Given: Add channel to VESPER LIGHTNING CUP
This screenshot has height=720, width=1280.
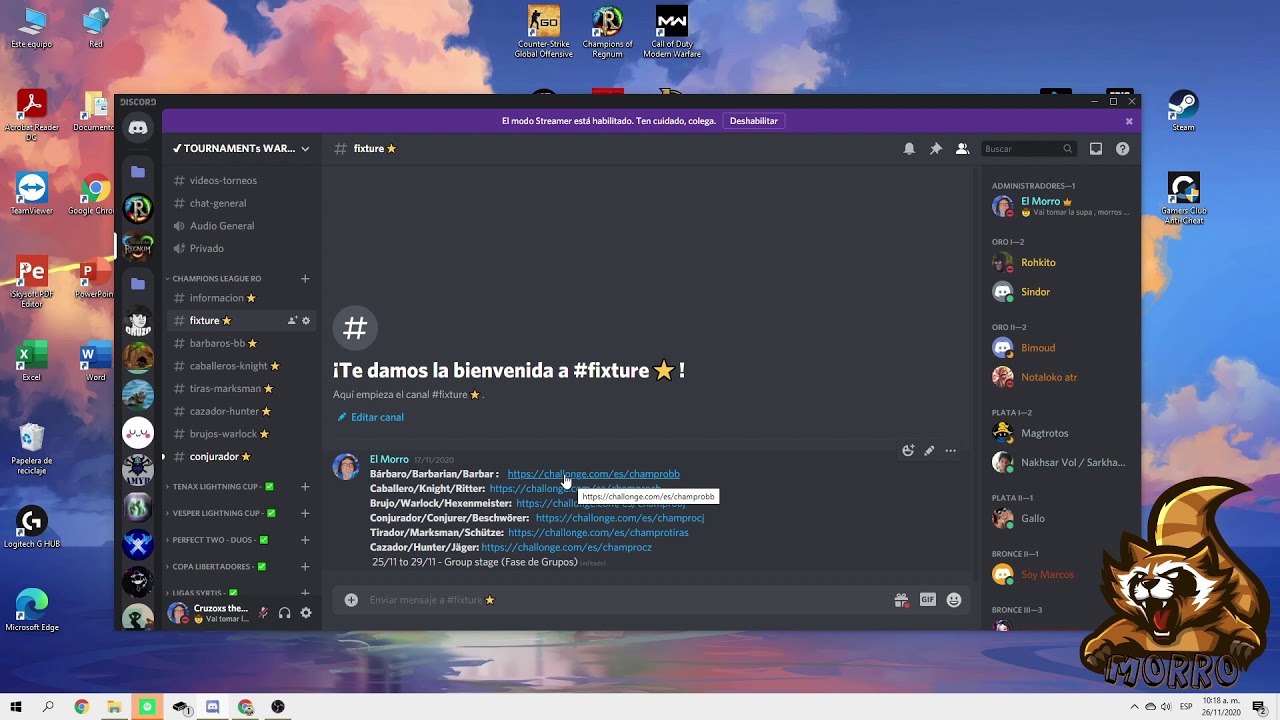Looking at the screenshot, I should coord(305,513).
